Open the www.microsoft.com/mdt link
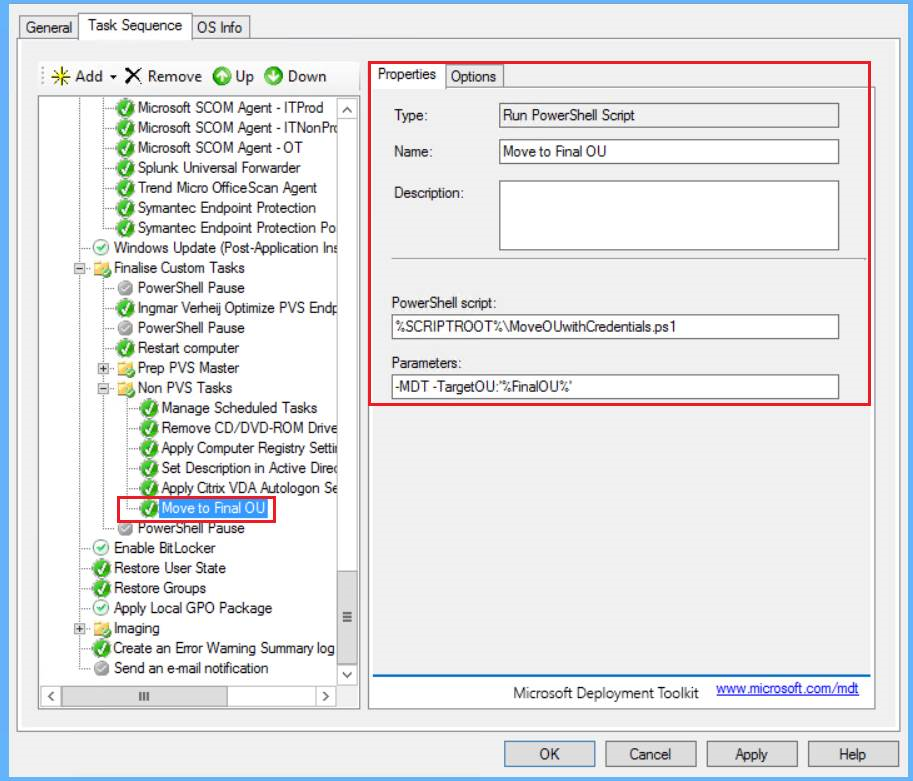Screen dimensions: 913x781 pyautogui.click(x=787, y=689)
